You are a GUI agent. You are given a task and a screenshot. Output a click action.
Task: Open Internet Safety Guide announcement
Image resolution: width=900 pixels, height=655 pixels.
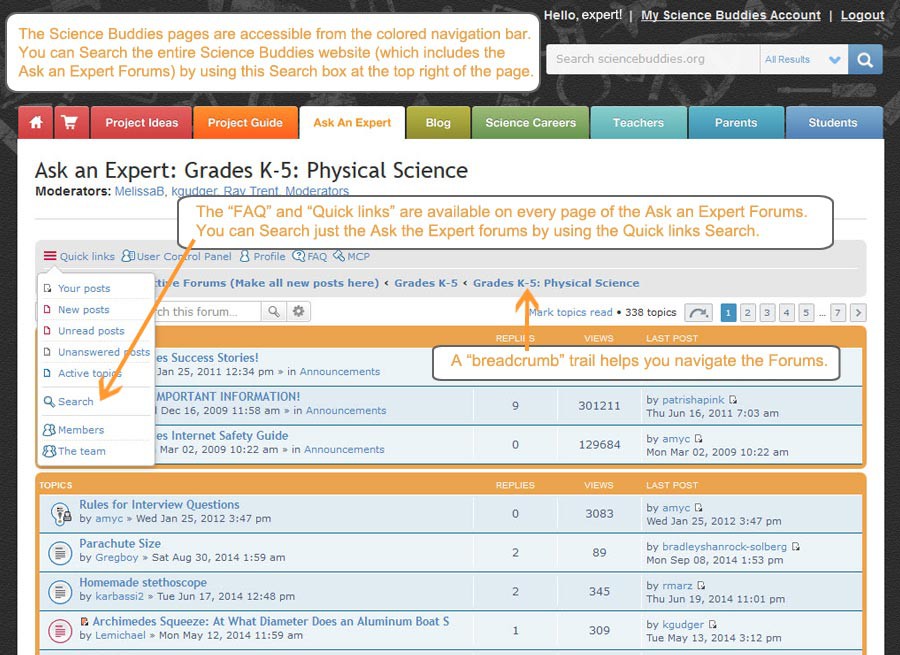tap(222, 436)
